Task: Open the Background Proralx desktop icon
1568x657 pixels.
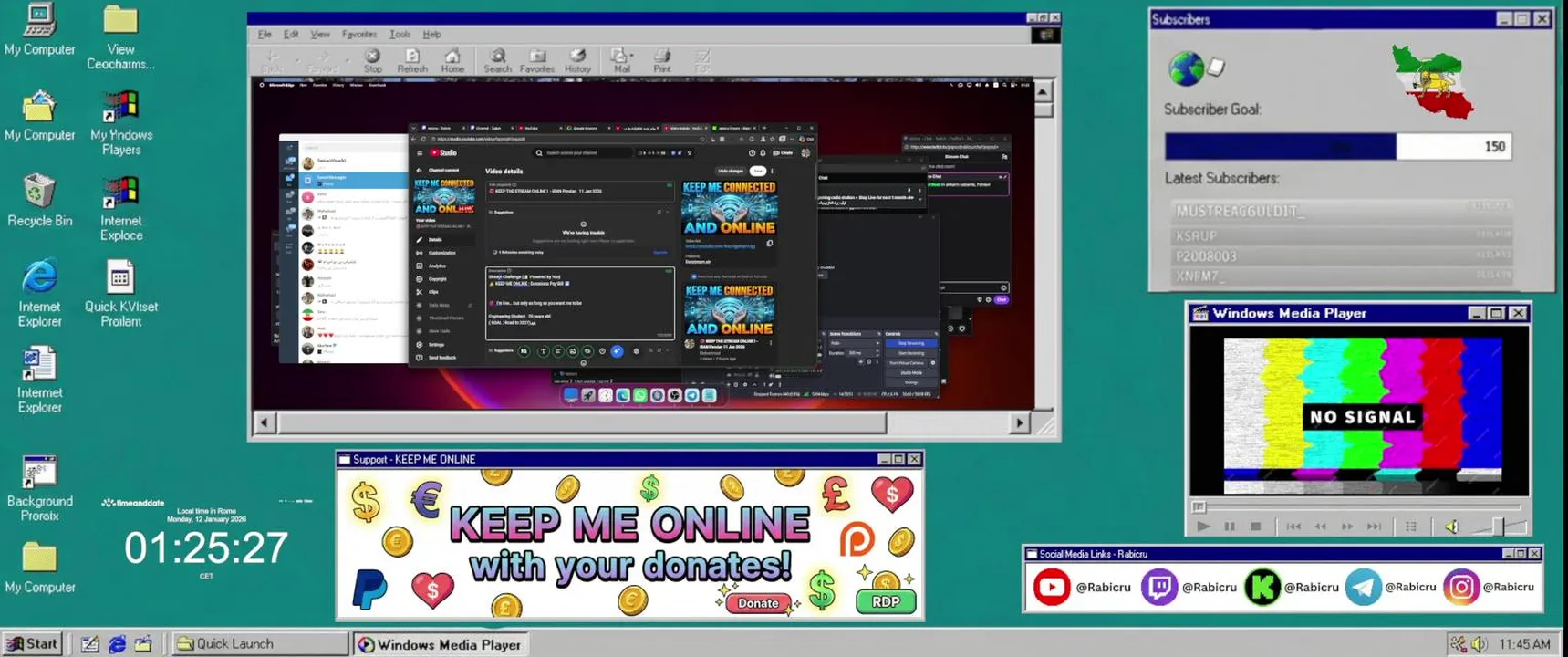Action: (39, 488)
